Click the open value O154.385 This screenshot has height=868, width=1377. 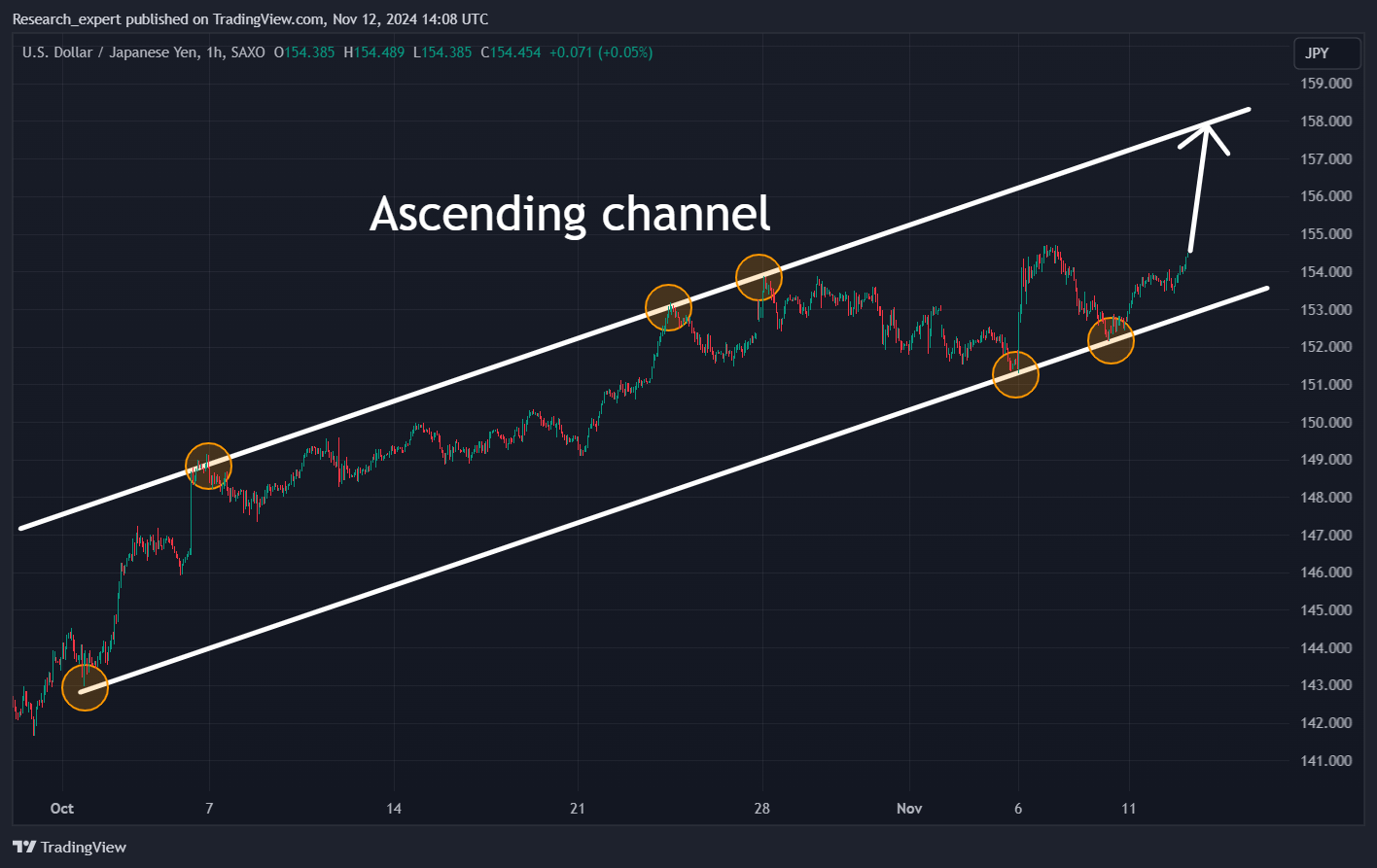pyautogui.click(x=306, y=52)
